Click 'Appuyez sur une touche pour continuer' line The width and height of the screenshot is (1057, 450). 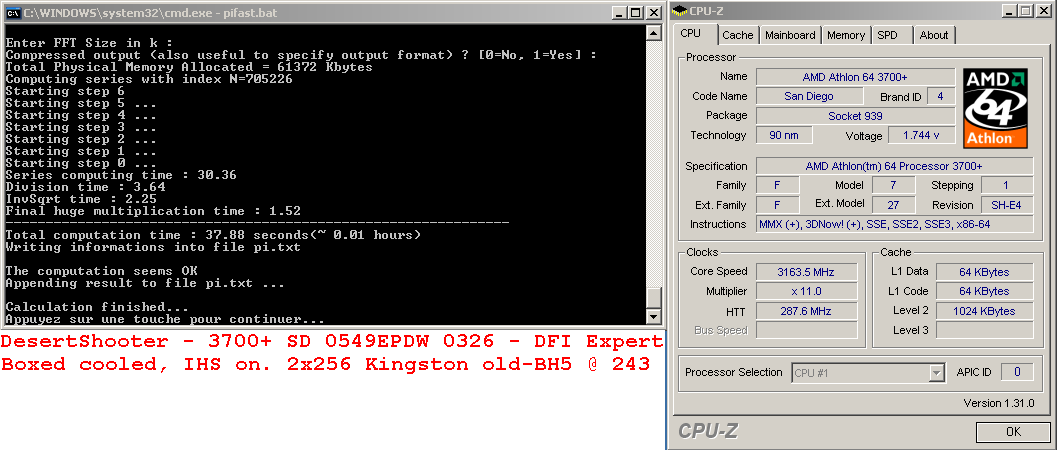click(x=165, y=319)
